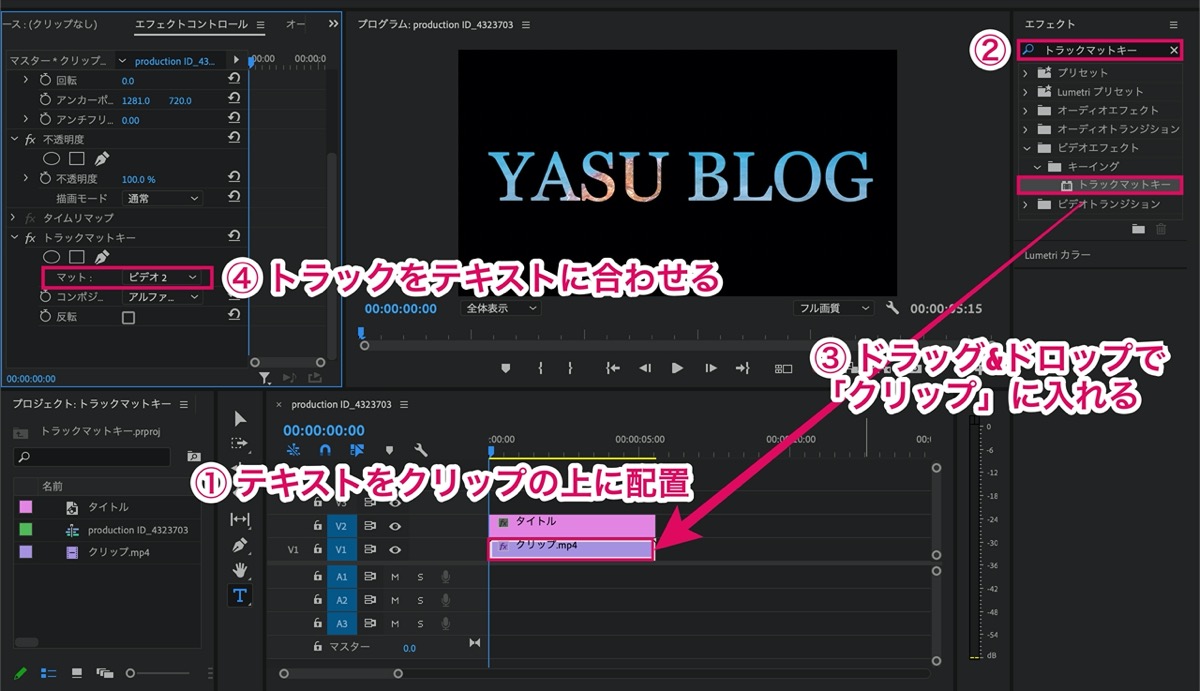Viewport: 1200px width, 691px height.
Task: Open コンポジット dropdown showing アルファ
Action: (x=162, y=297)
